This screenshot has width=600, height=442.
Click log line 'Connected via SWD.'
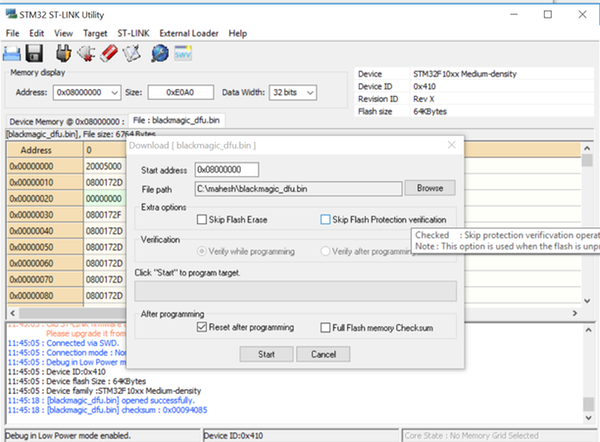(x=64, y=343)
